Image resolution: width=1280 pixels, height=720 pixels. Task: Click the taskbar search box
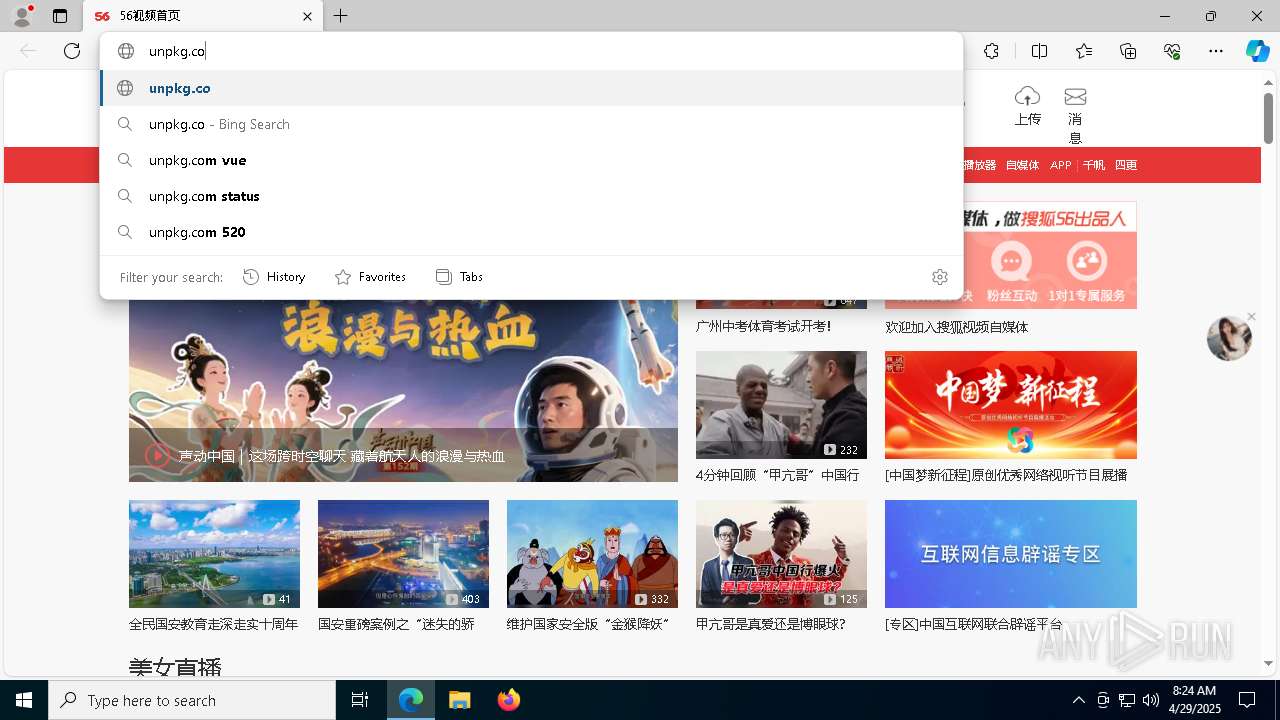click(x=192, y=700)
